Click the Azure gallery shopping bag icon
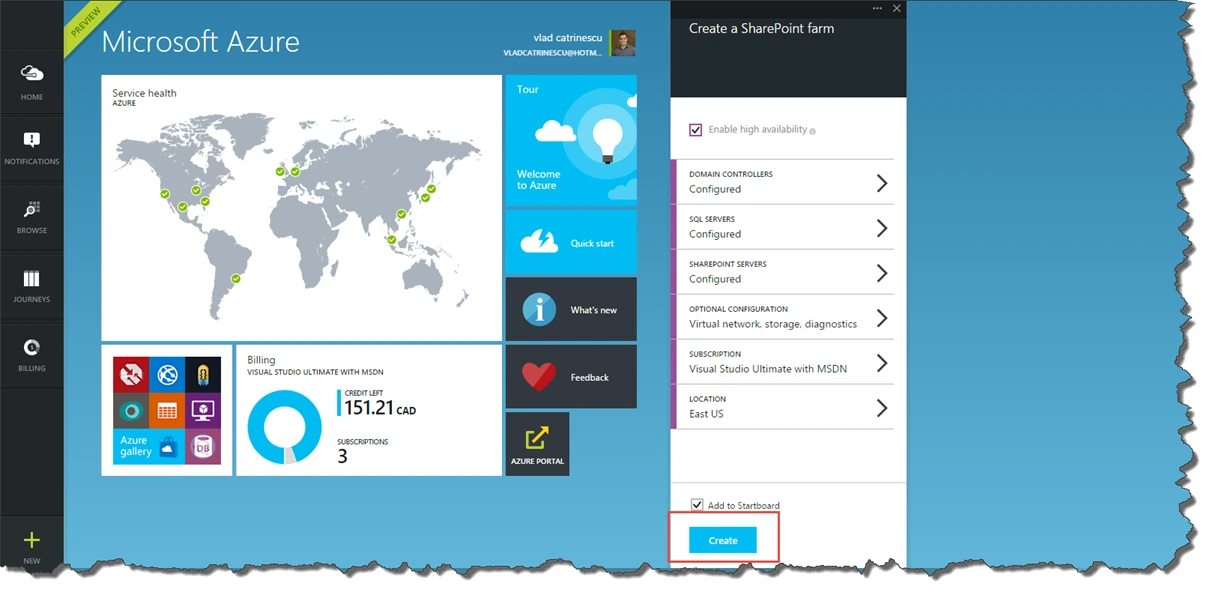Screen dimensions: 1210x592 click(x=168, y=447)
